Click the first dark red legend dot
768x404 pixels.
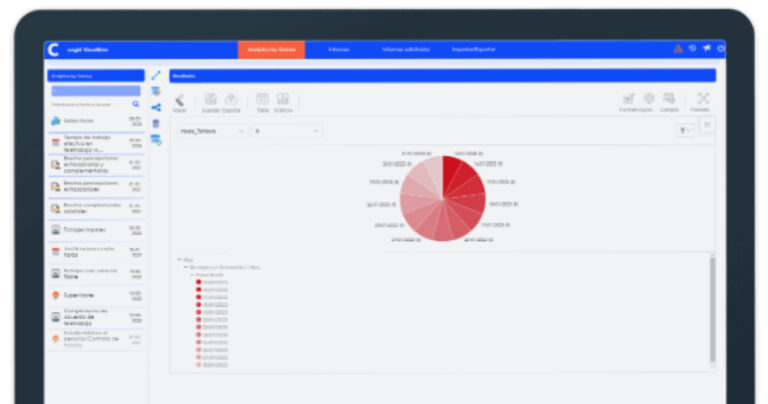coord(199,282)
